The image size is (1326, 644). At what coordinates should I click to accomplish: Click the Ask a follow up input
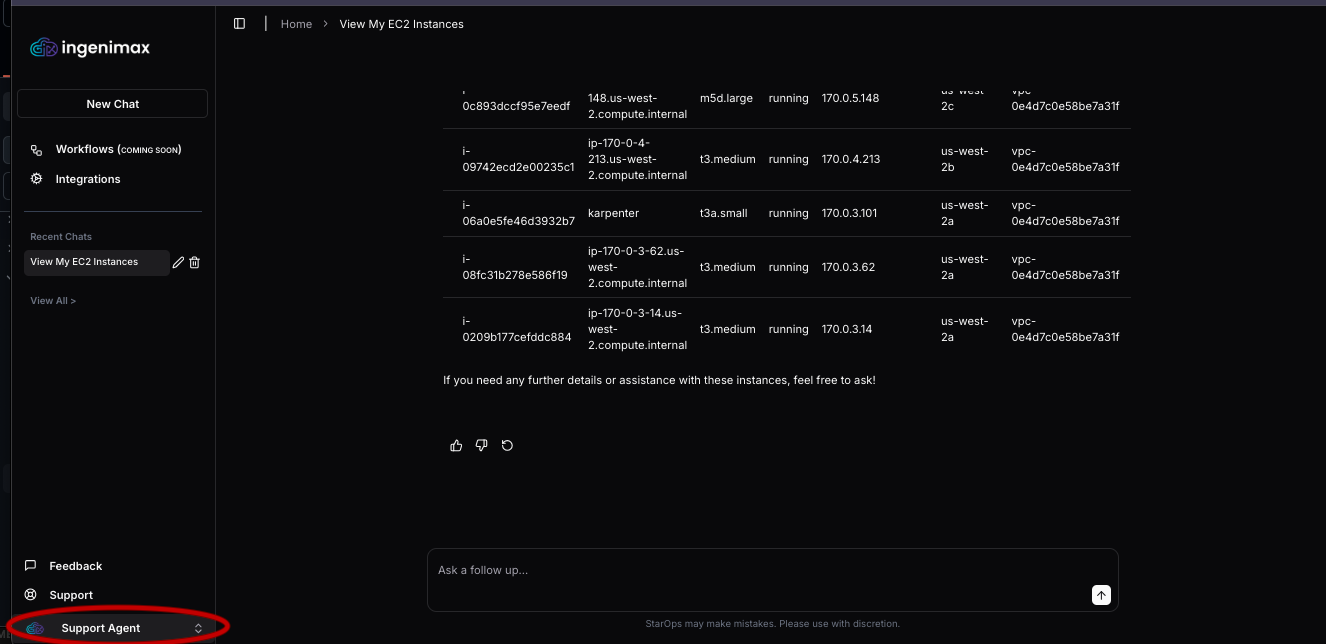coord(760,571)
